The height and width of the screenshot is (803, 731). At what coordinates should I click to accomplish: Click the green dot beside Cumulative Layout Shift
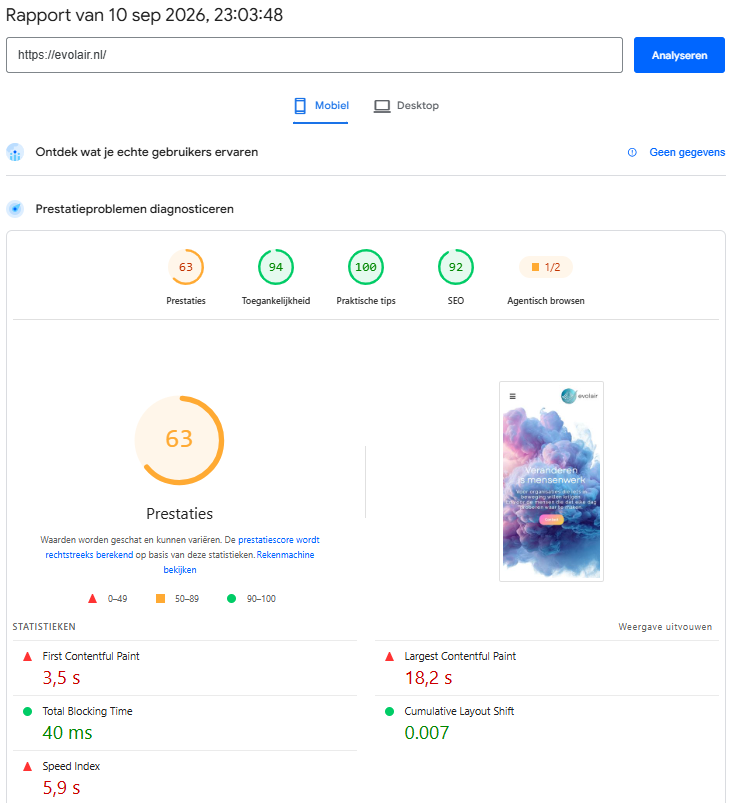point(389,711)
